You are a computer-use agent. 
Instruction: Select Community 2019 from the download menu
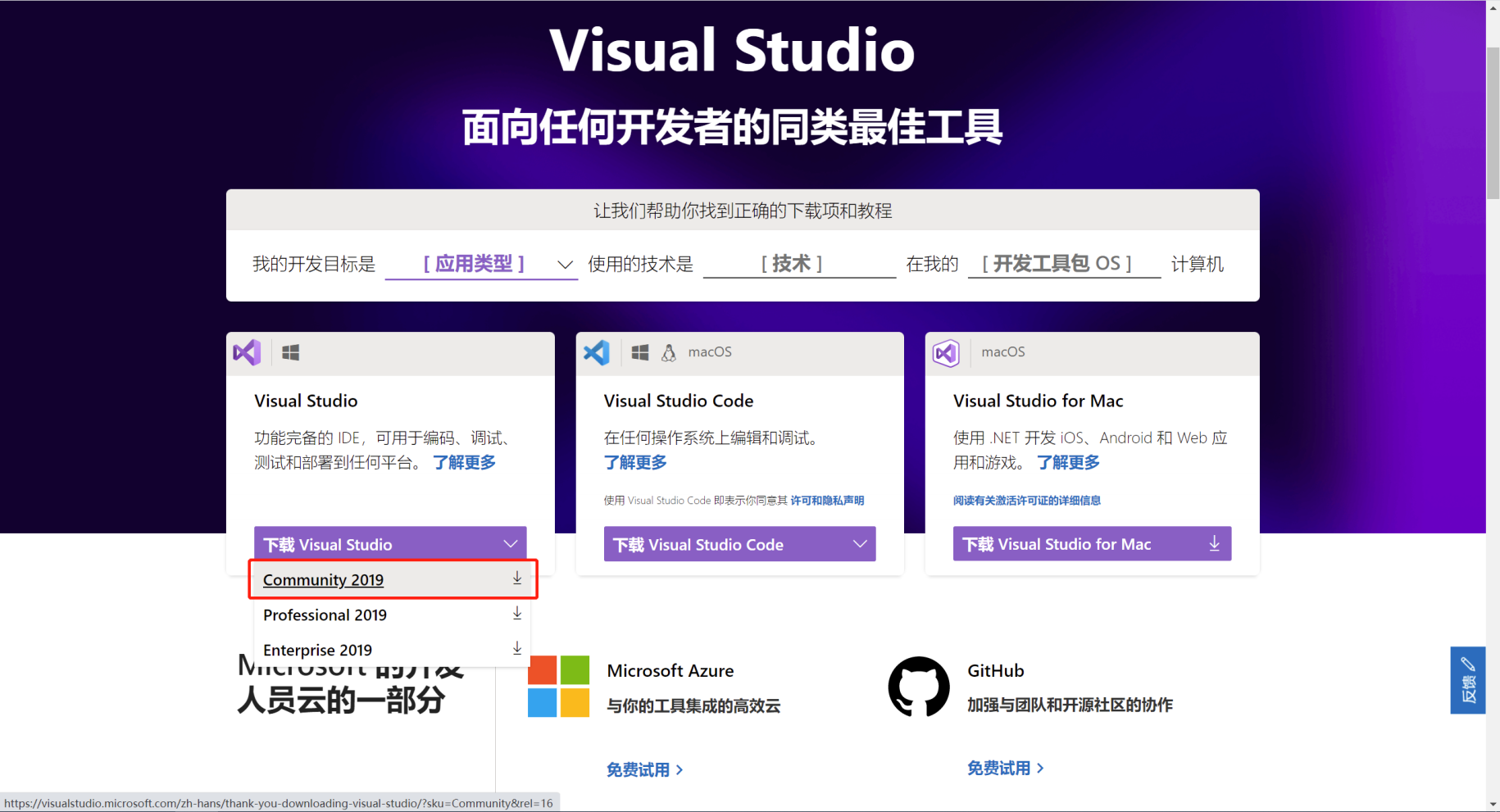393,579
